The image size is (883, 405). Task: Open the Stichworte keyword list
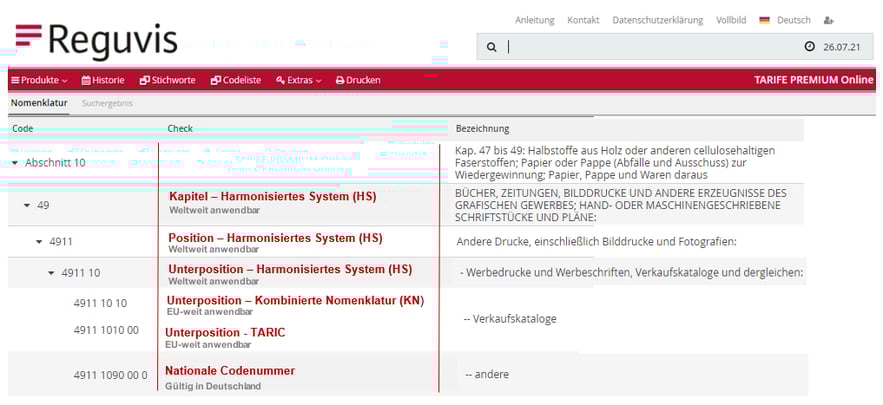pos(167,80)
